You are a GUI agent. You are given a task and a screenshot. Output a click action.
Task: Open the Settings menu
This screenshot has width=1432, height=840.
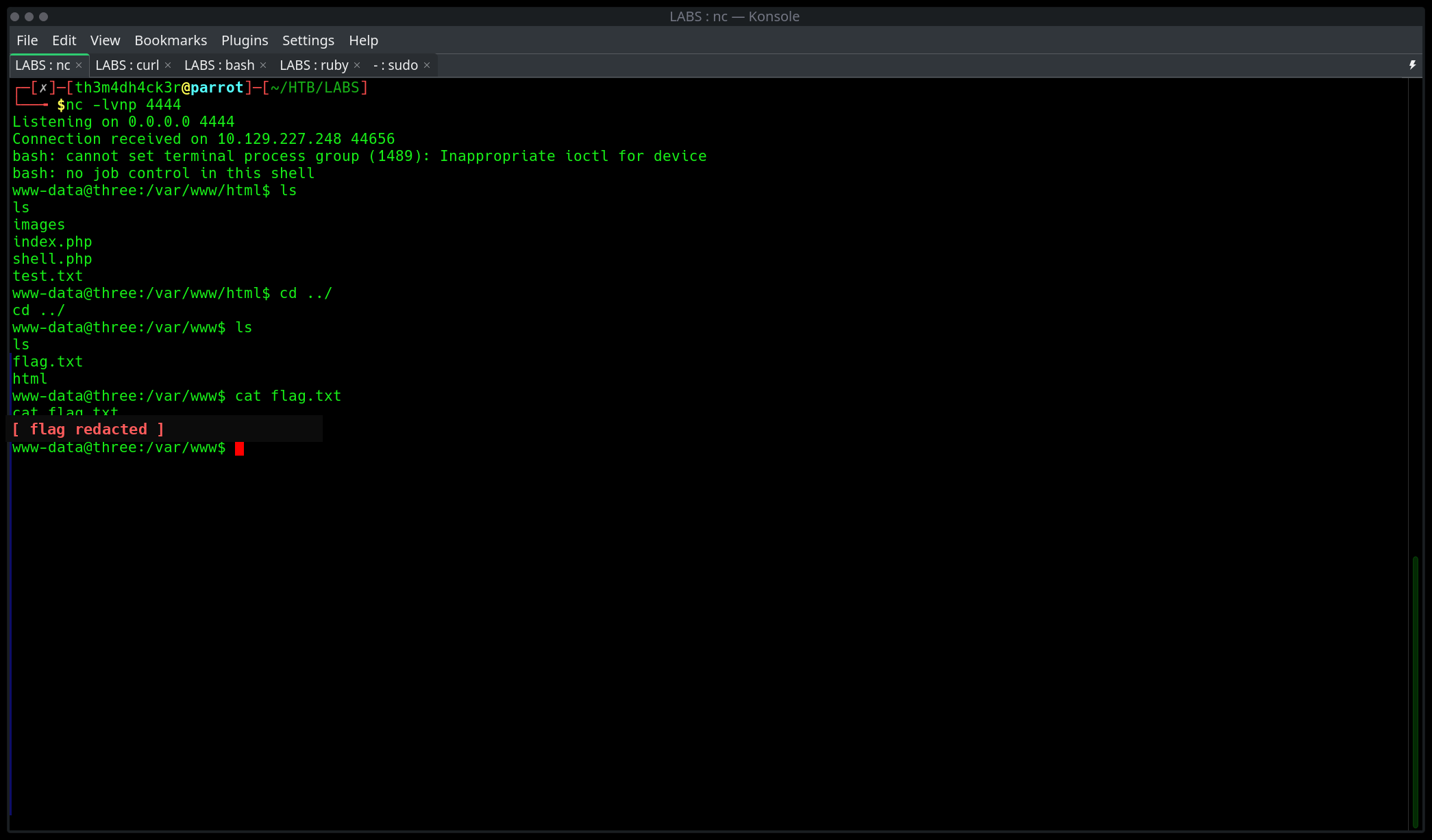tap(308, 40)
